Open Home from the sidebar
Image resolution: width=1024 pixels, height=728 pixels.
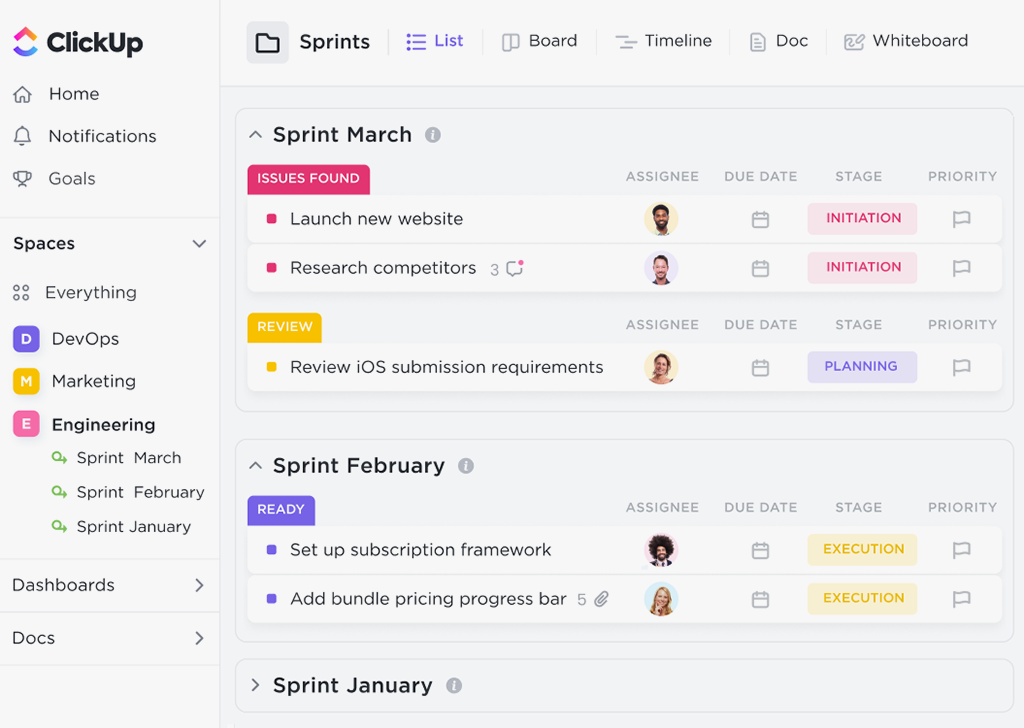point(56,94)
